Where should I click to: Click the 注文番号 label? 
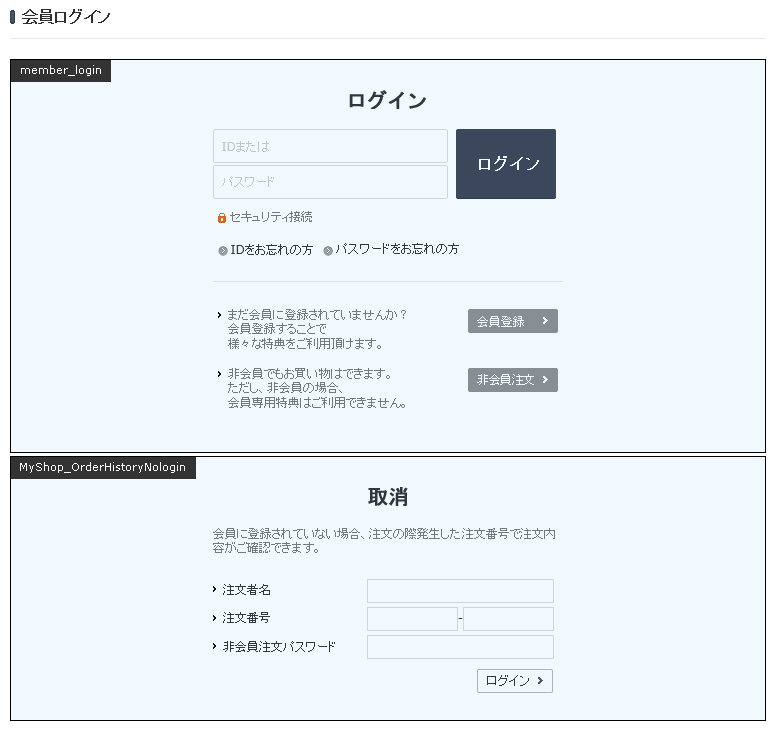coord(246,618)
